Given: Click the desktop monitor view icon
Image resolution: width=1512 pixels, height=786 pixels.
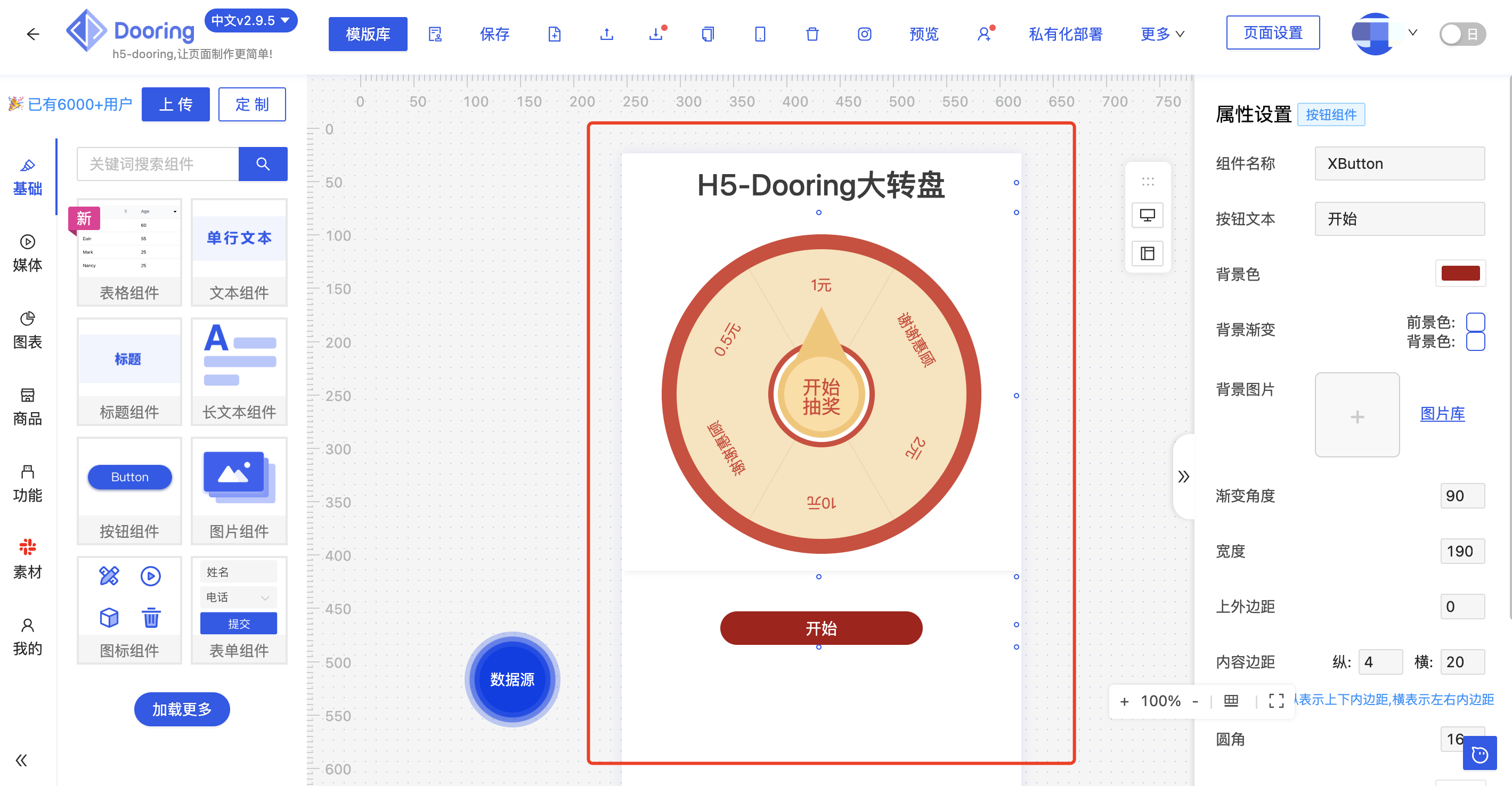Looking at the screenshot, I should [1148, 215].
